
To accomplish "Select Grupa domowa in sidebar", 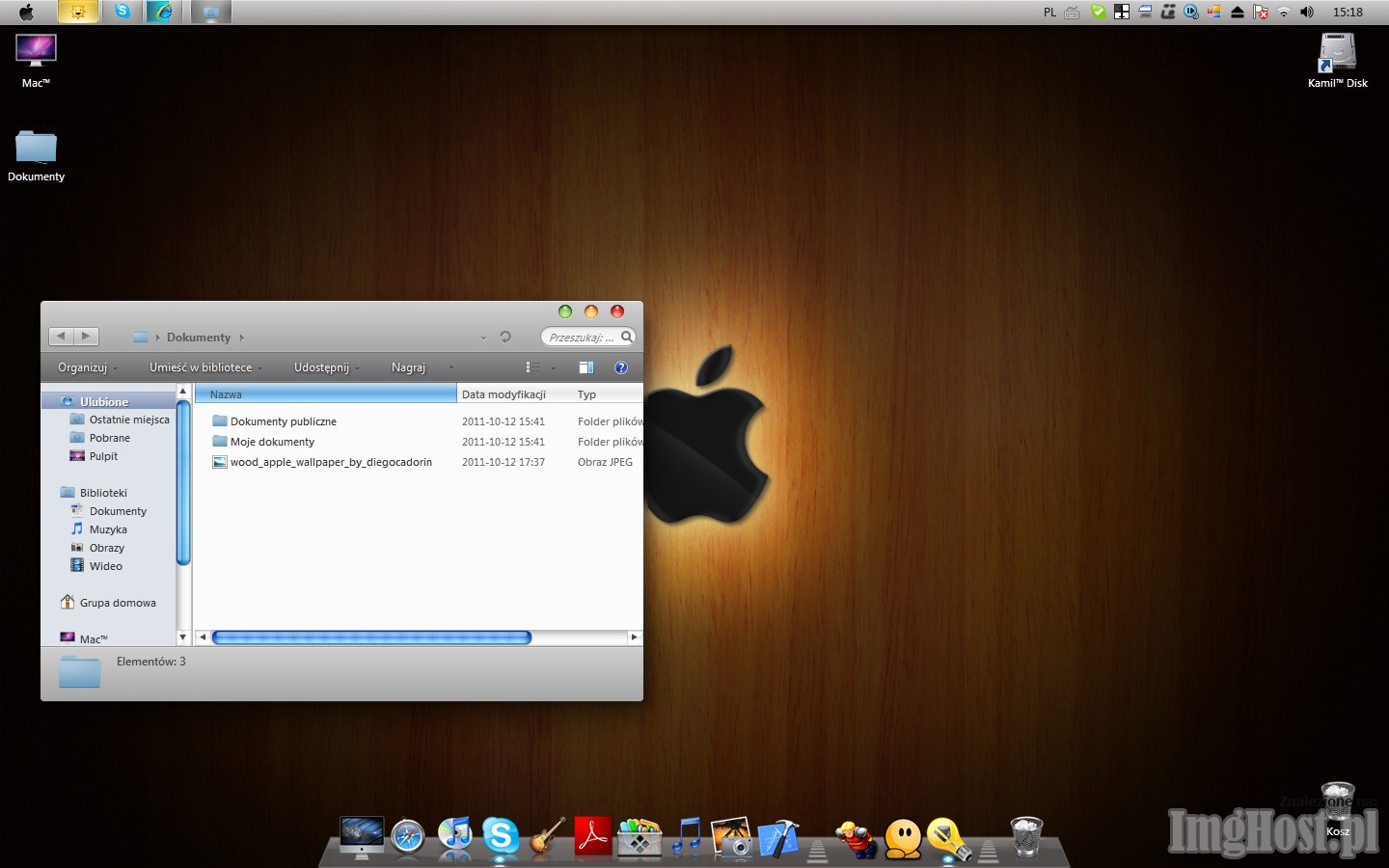I will coord(118,603).
